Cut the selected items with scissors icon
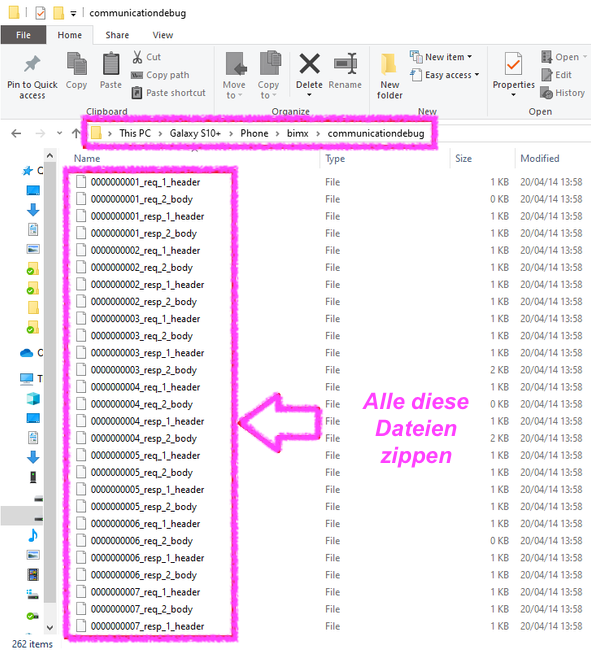This screenshot has width=591, height=654. [x=137, y=57]
